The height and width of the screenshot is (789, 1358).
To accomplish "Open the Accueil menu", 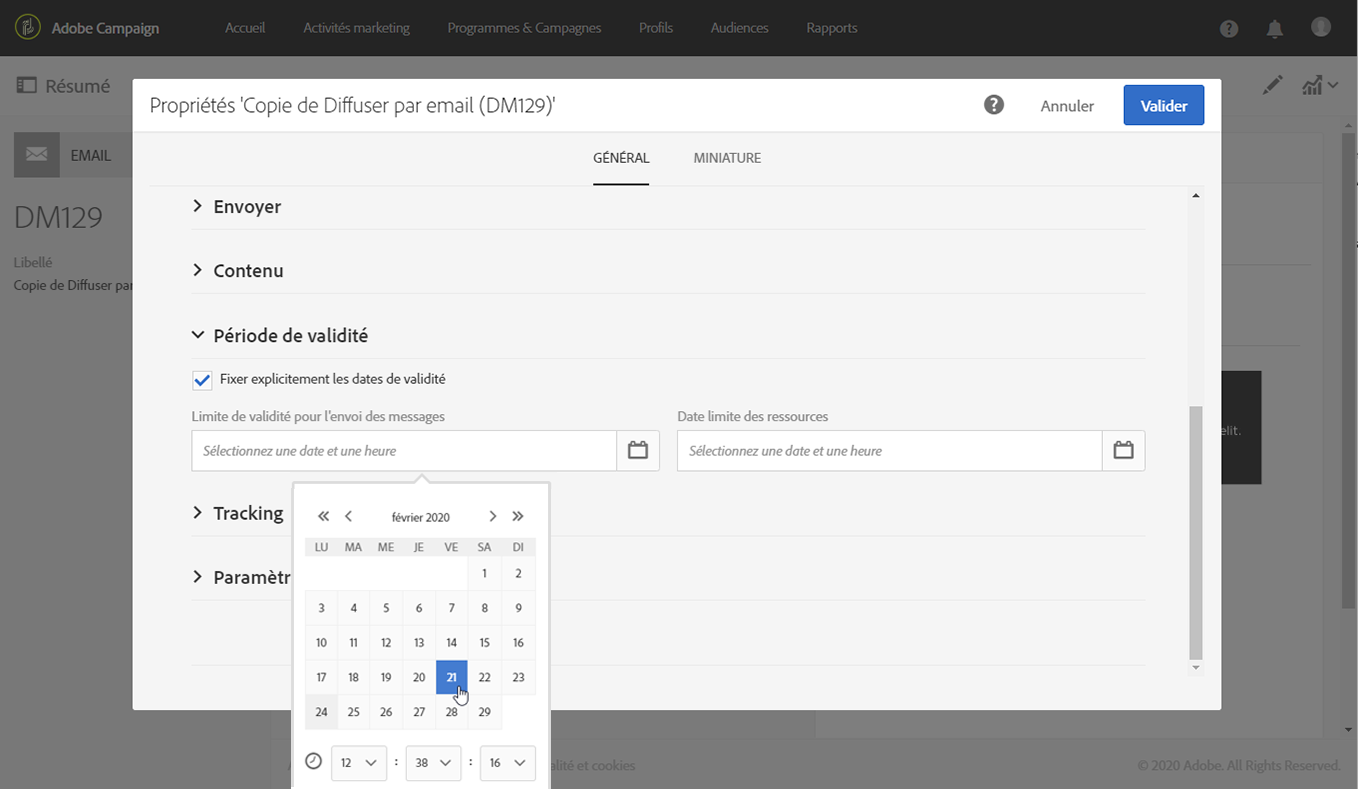I will 245,28.
